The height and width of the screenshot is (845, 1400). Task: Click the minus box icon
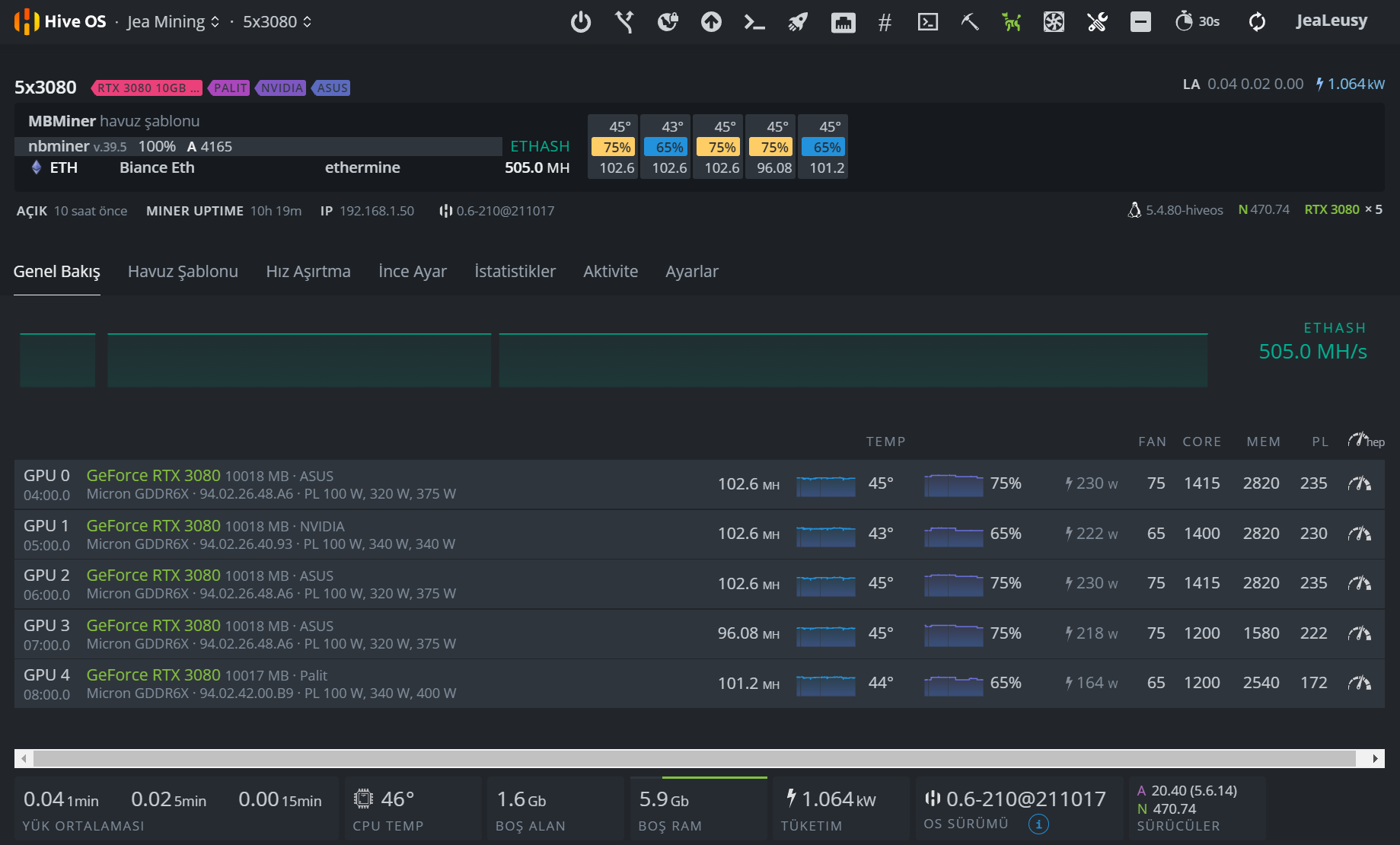1140,22
